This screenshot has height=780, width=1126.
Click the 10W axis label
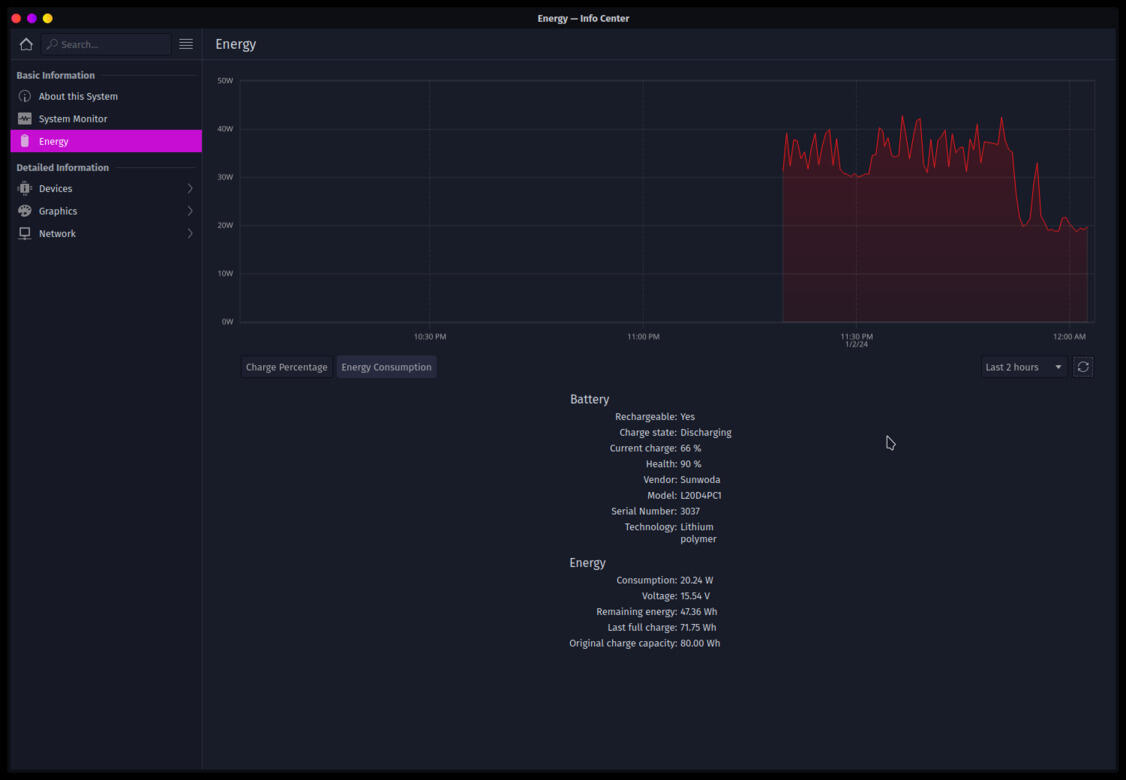coord(225,273)
